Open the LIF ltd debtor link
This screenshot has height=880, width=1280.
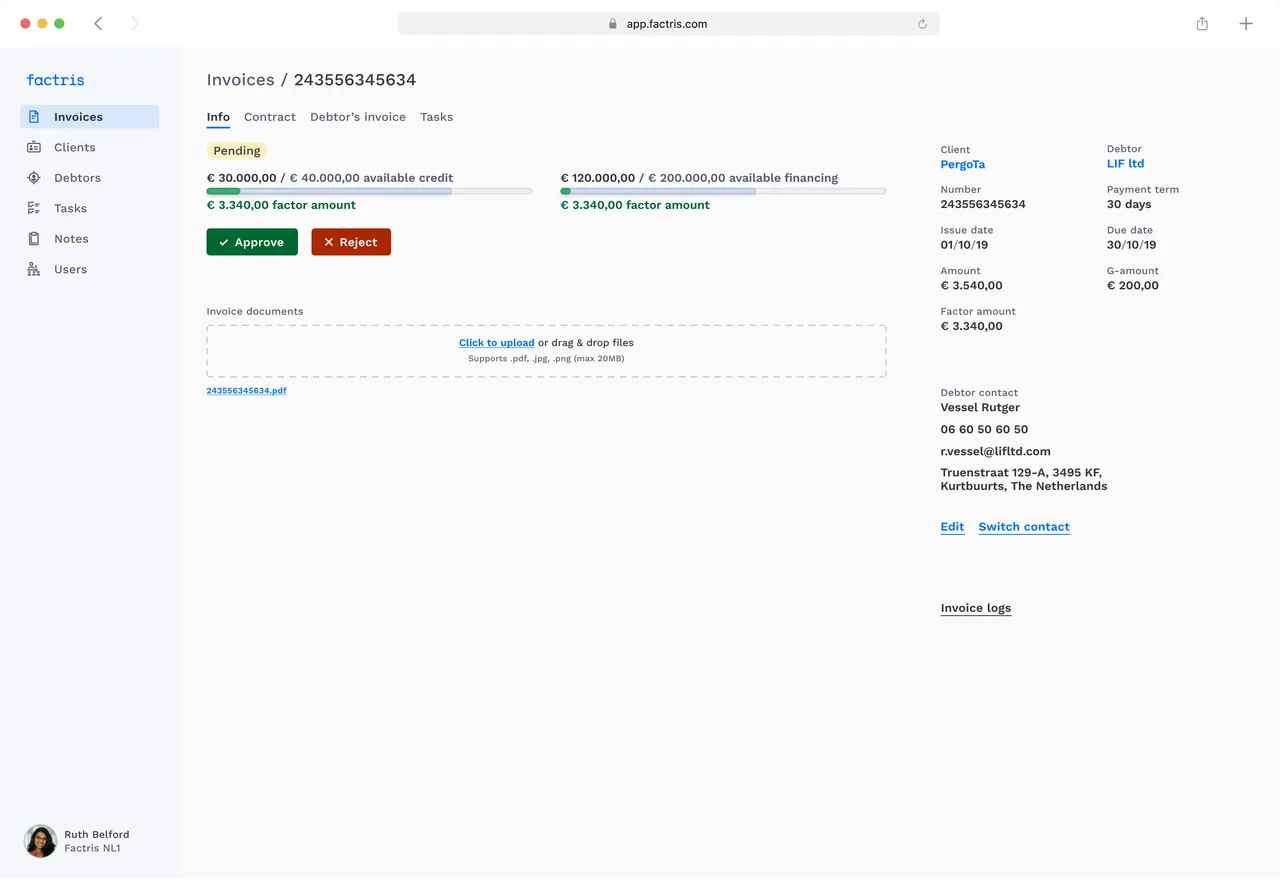pyautogui.click(x=1125, y=164)
